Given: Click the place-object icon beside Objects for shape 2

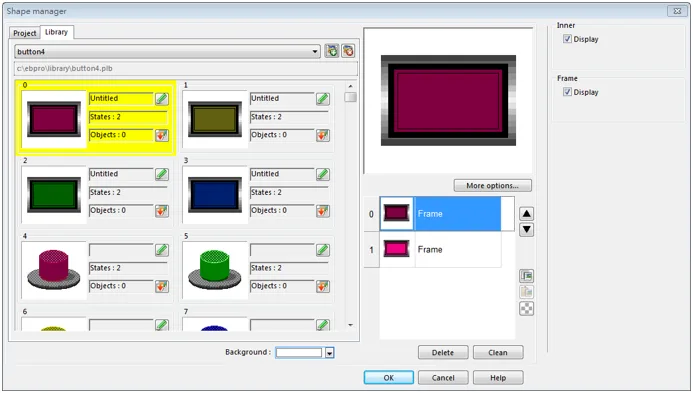Looking at the screenshot, I should coord(162,211).
